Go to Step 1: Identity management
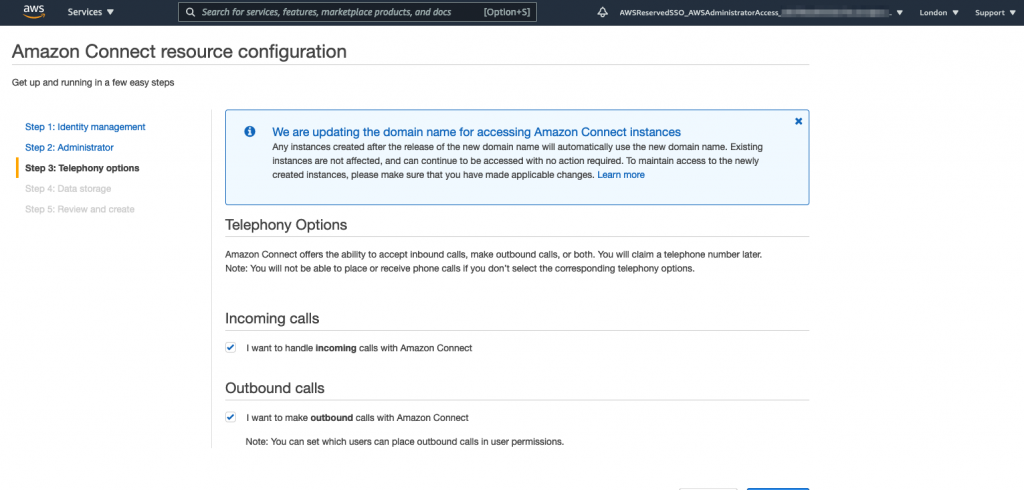This screenshot has width=1024, height=490. click(x=85, y=127)
